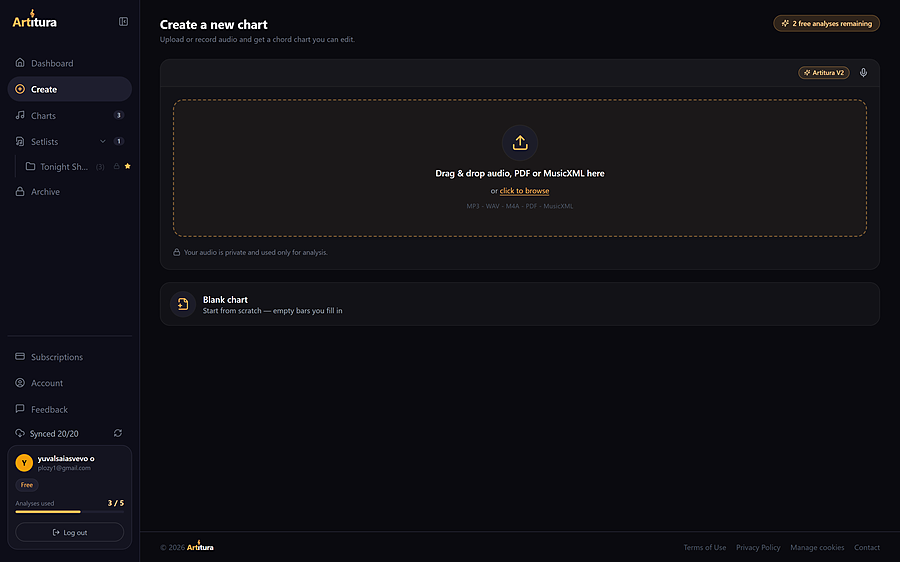Image resolution: width=900 pixels, height=562 pixels.
Task: Click the Artitura logo in sidebar
Action: (x=34, y=20)
